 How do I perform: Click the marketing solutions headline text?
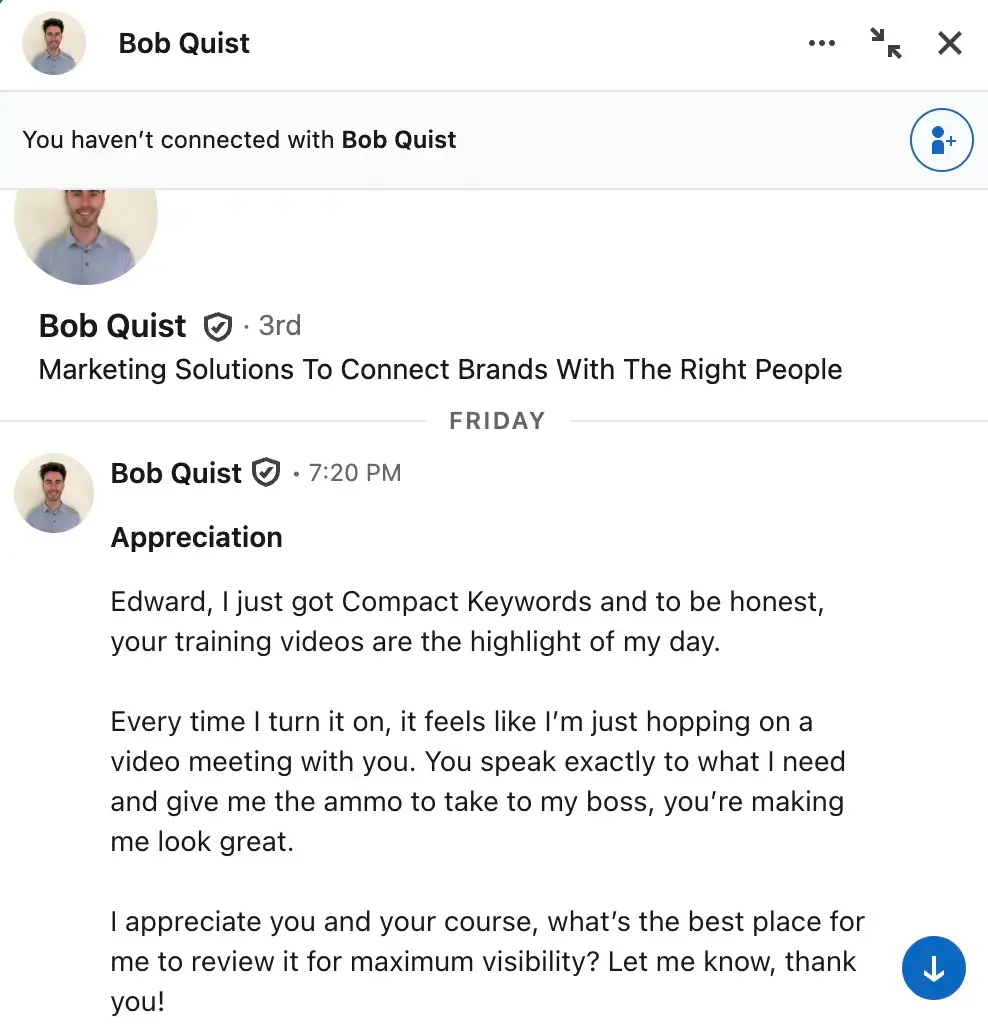tap(440, 369)
